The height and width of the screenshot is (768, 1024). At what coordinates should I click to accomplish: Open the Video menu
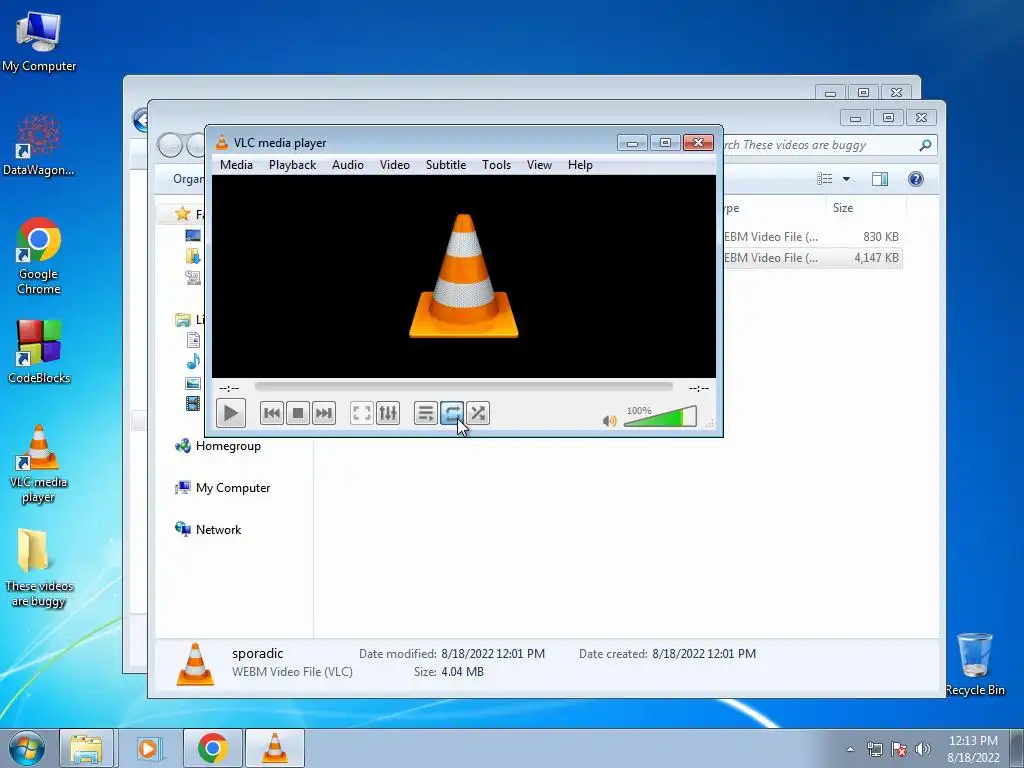[394, 165]
